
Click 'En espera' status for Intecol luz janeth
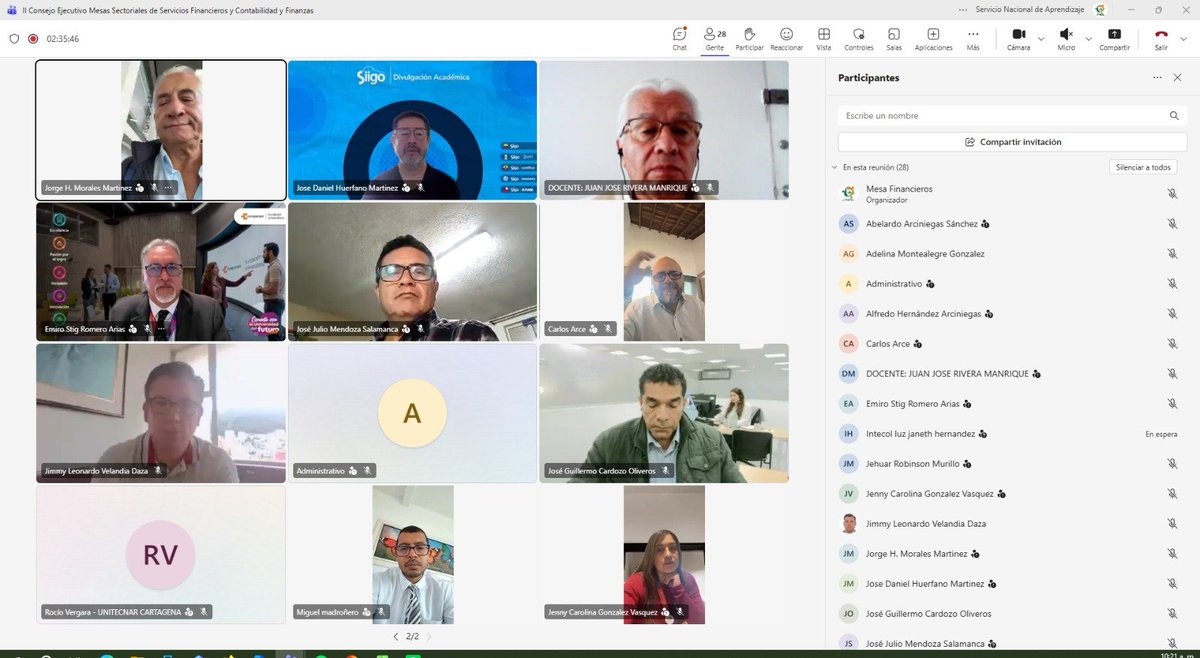click(1161, 434)
